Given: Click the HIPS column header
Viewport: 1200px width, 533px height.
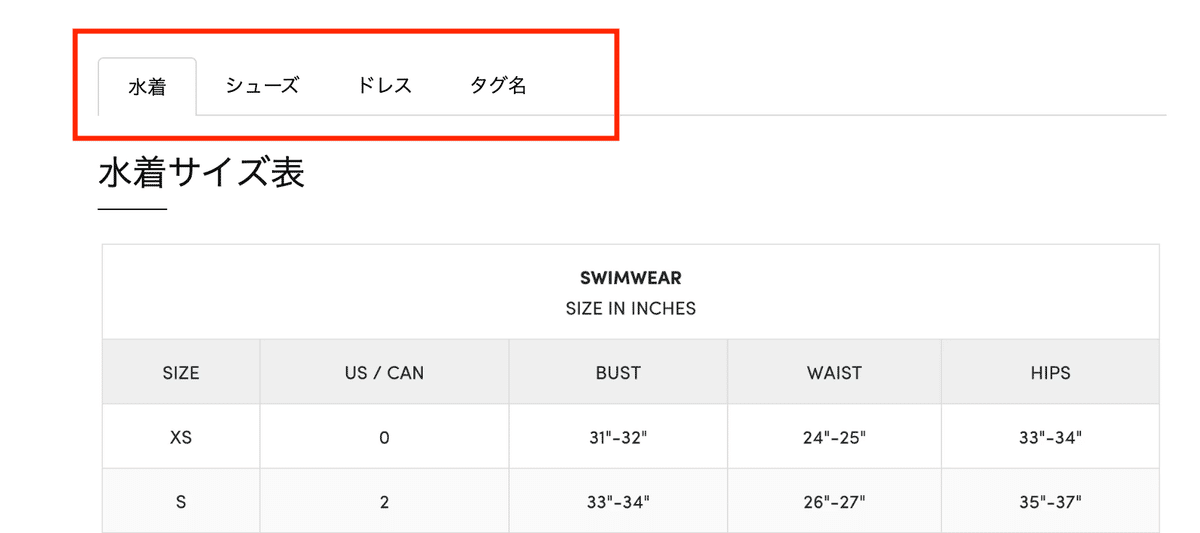Looking at the screenshot, I should 1050,372.
